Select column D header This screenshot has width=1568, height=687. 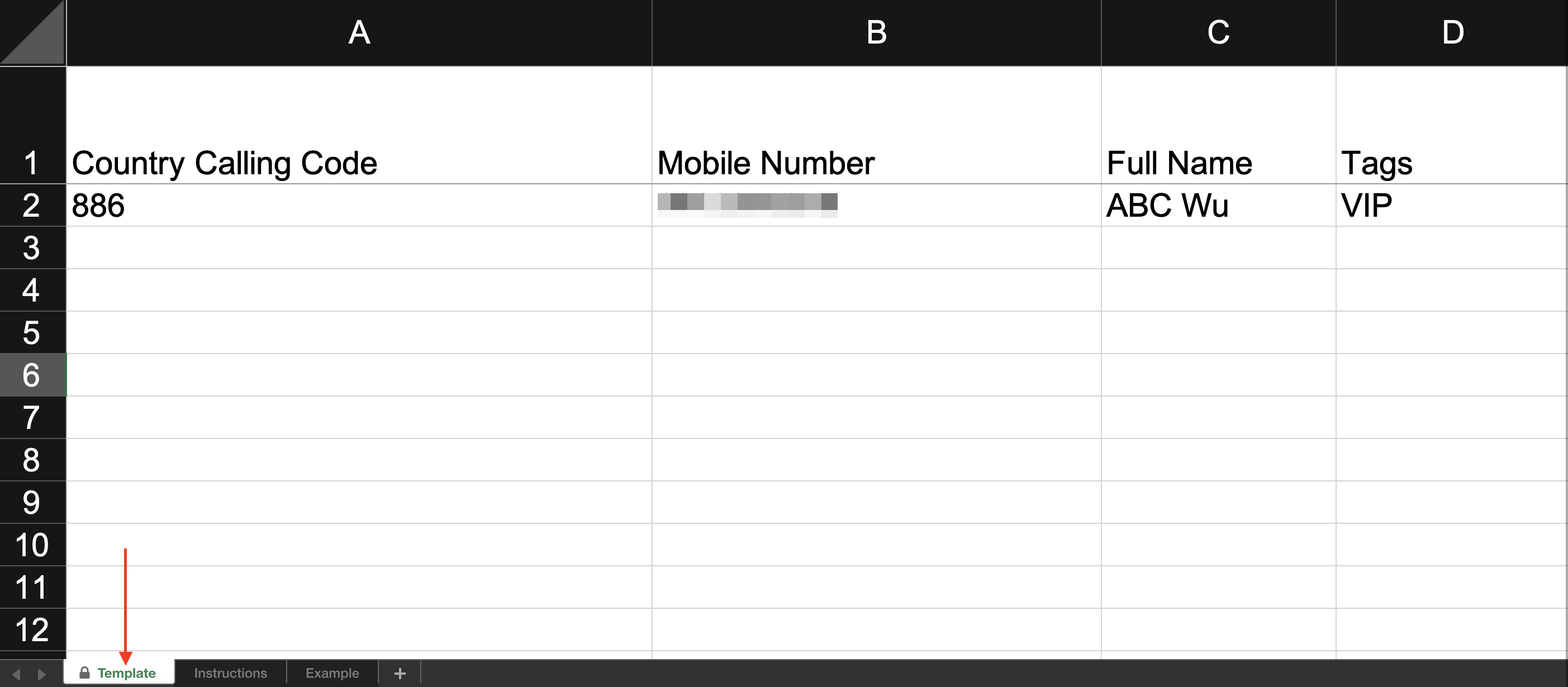pyautogui.click(x=1452, y=32)
